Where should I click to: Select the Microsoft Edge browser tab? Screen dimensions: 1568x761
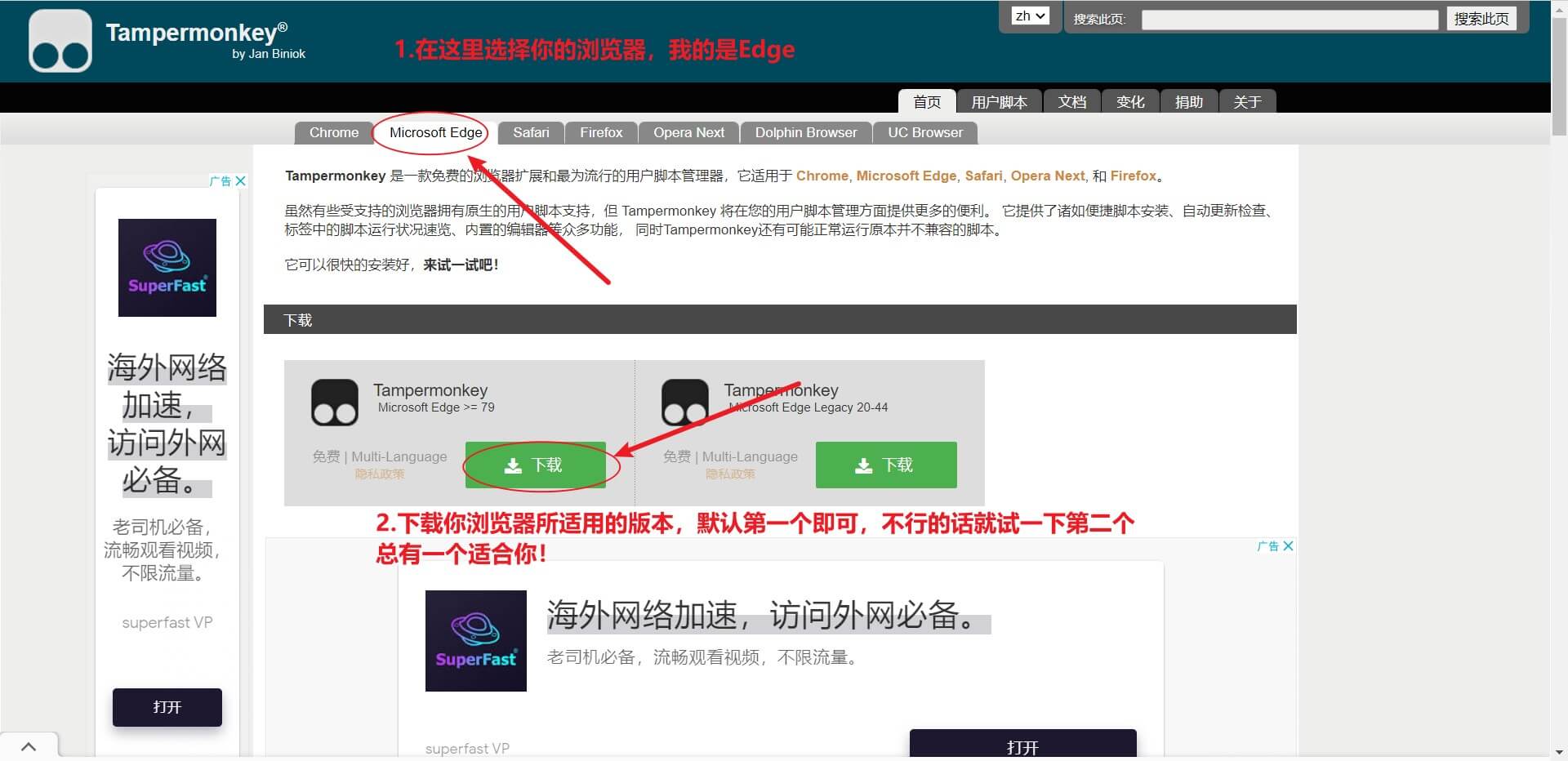(x=435, y=132)
